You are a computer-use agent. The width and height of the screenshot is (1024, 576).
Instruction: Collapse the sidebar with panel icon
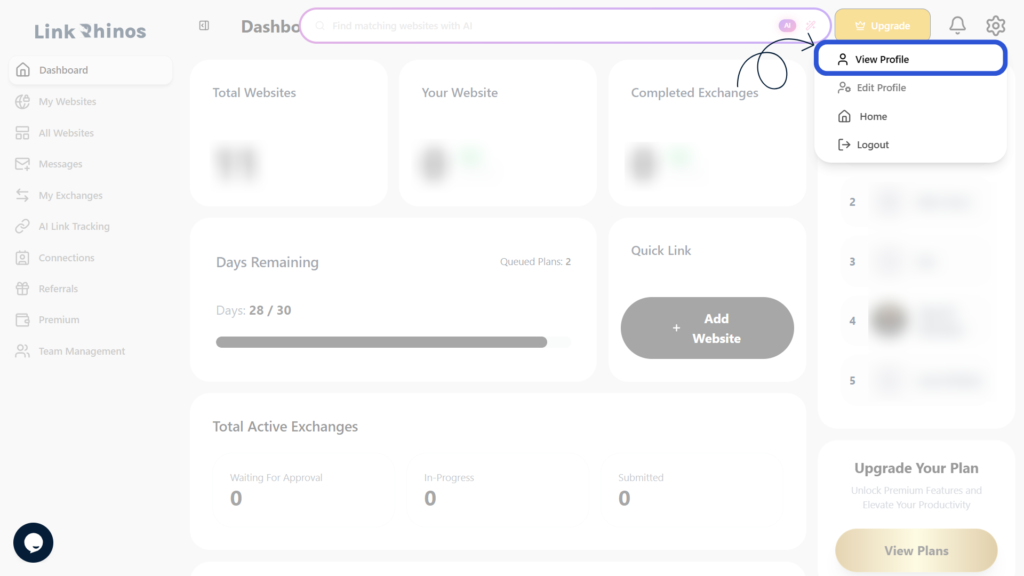tap(204, 25)
